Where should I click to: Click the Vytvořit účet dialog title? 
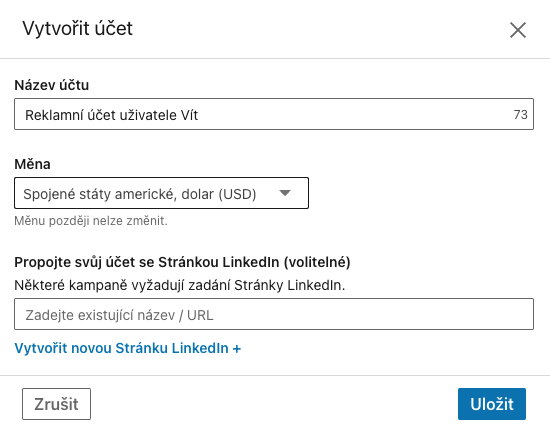coord(78,28)
